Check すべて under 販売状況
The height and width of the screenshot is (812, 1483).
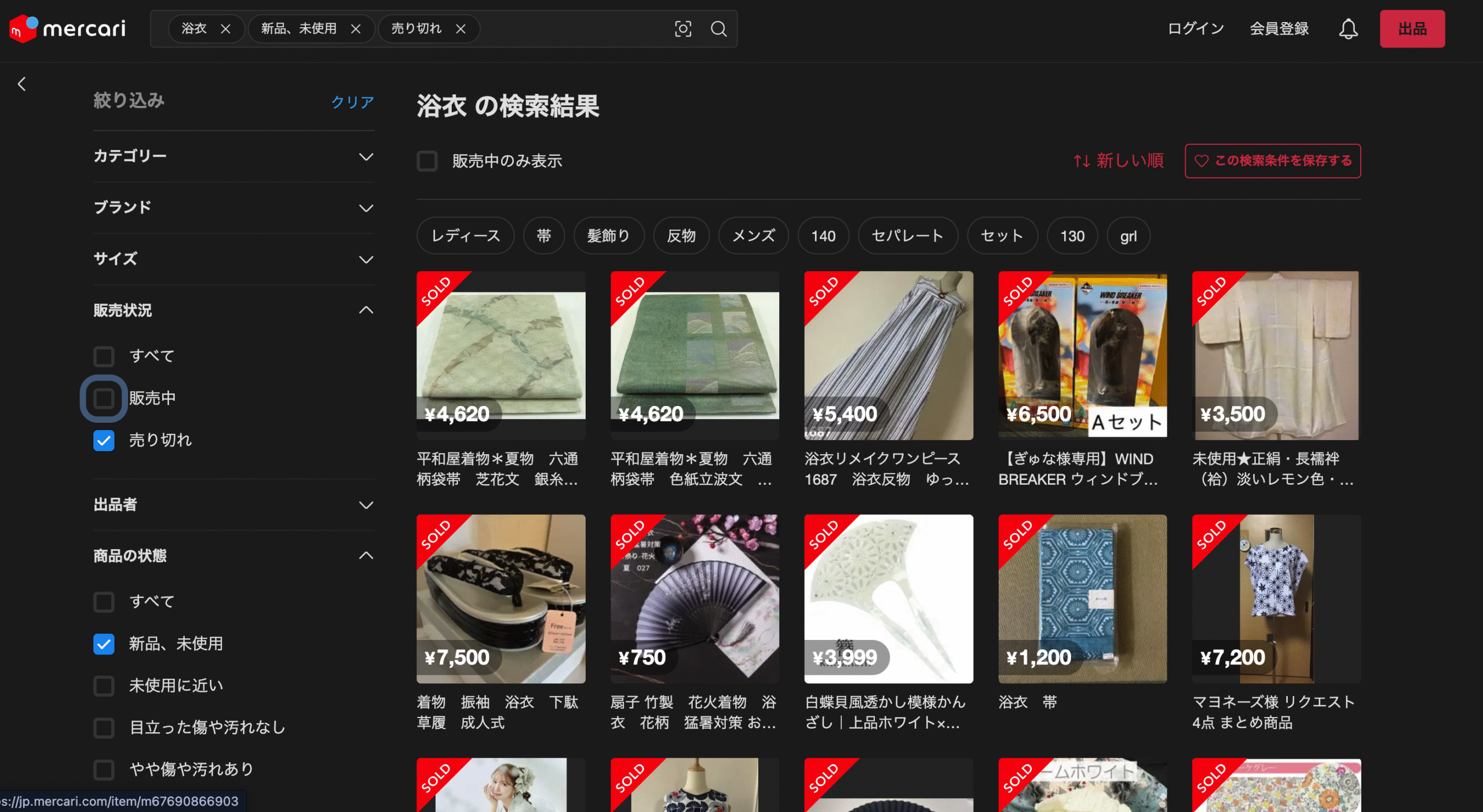(x=104, y=356)
